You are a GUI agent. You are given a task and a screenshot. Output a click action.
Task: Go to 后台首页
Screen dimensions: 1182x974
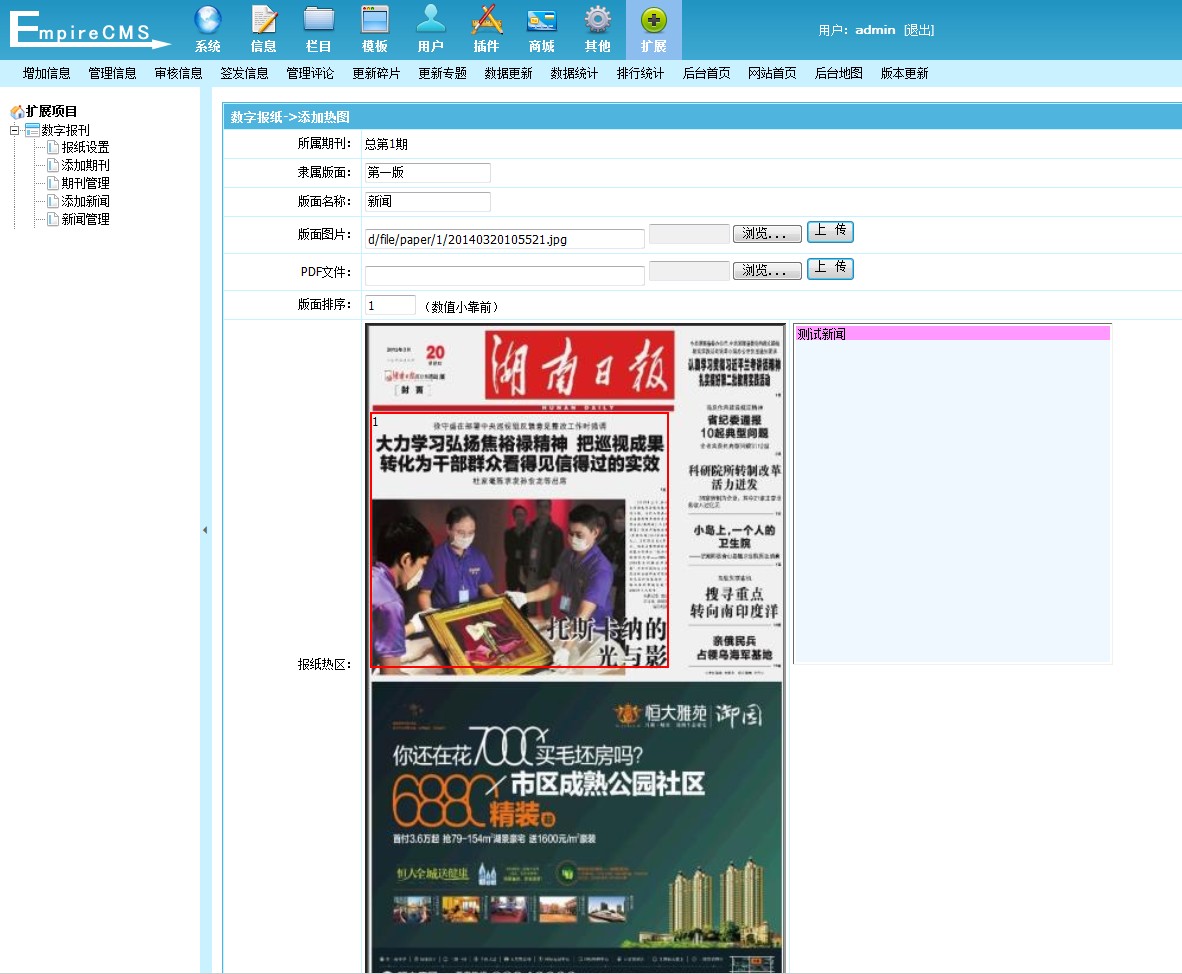tap(706, 73)
